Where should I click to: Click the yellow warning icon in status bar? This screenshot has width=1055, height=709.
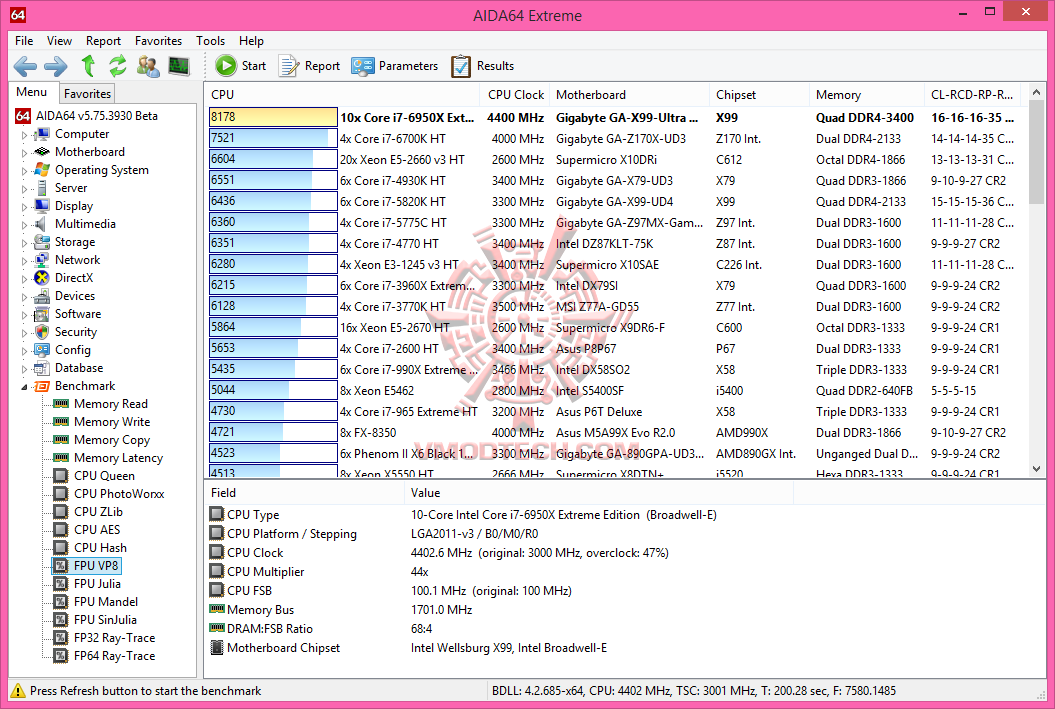[18, 691]
